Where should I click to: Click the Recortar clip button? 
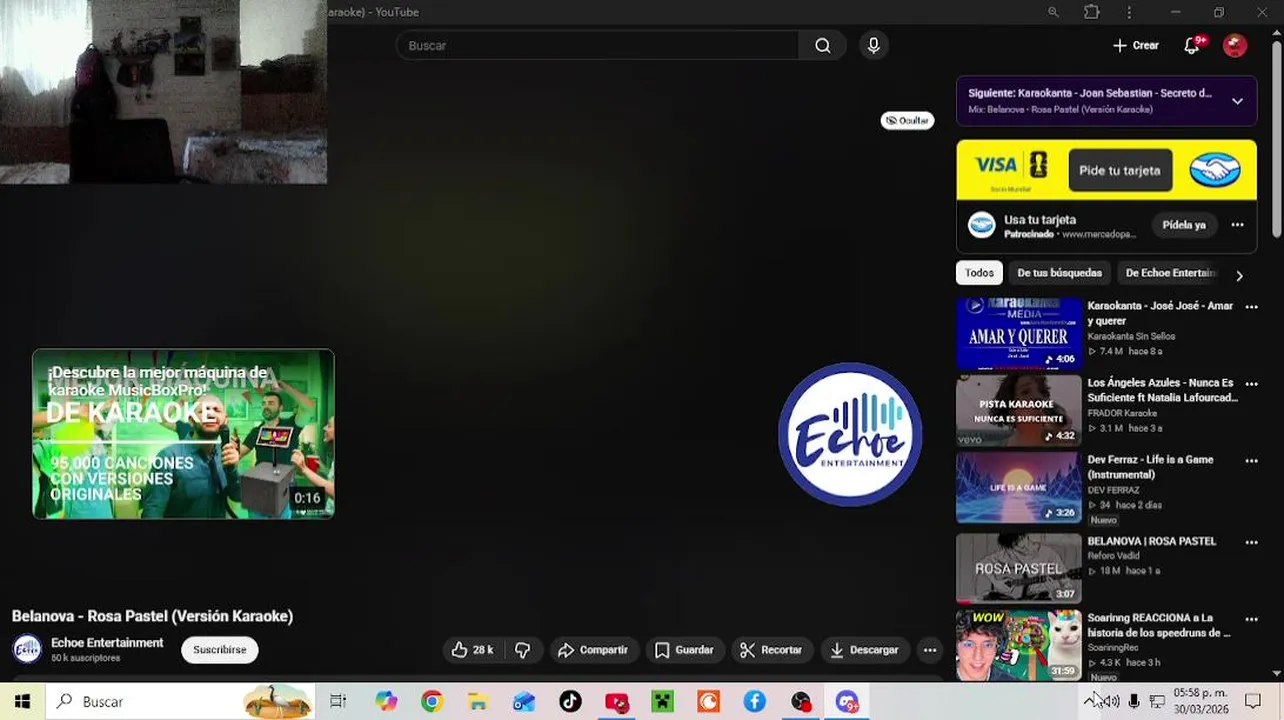pos(771,650)
